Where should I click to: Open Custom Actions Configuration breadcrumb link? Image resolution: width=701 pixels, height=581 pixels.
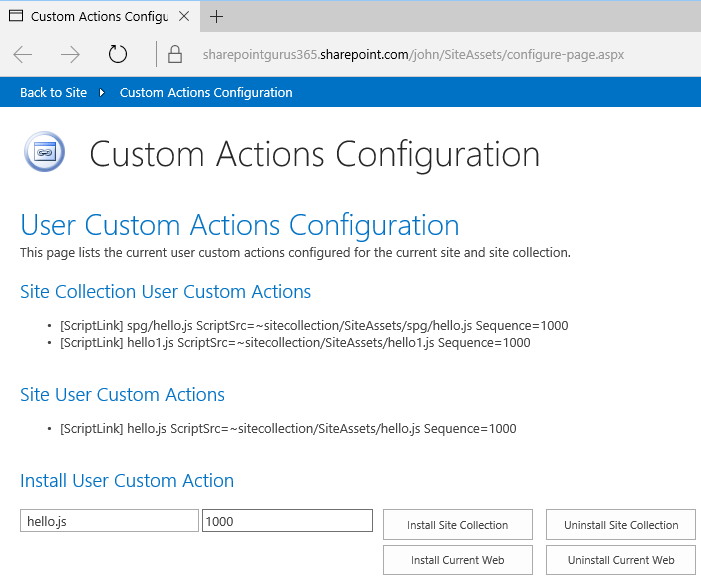206,93
